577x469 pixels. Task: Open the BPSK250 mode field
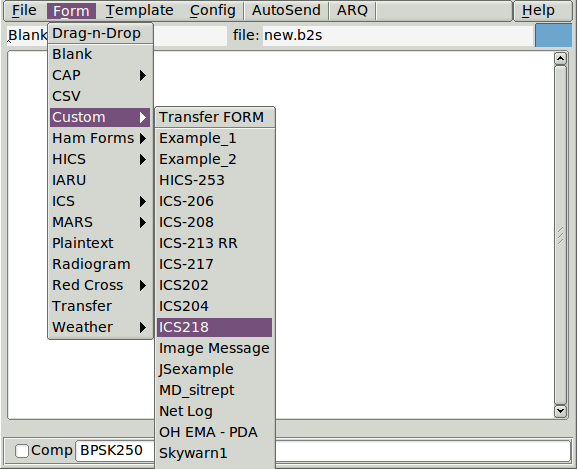[115, 451]
